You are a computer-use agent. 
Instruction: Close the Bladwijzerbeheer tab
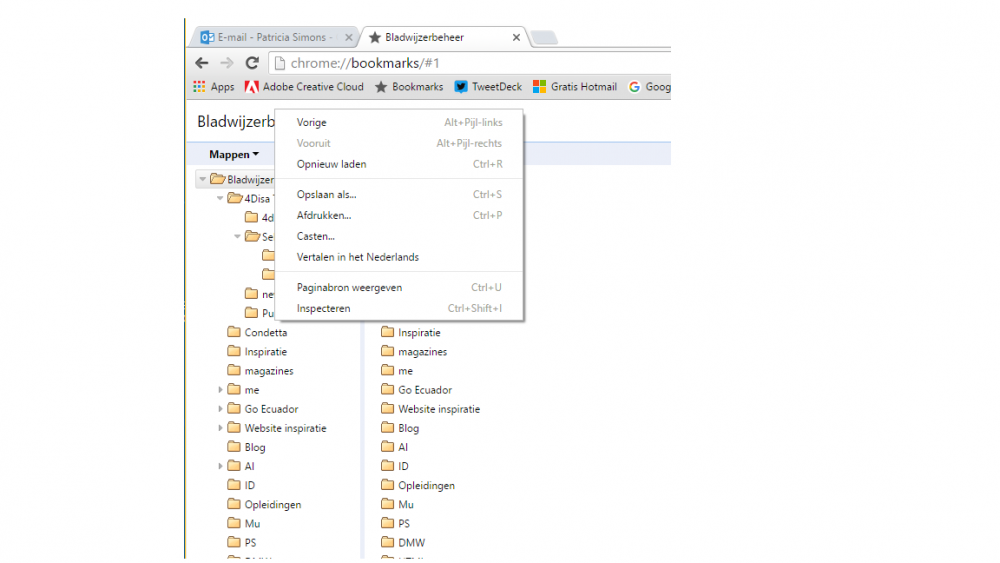(516, 37)
